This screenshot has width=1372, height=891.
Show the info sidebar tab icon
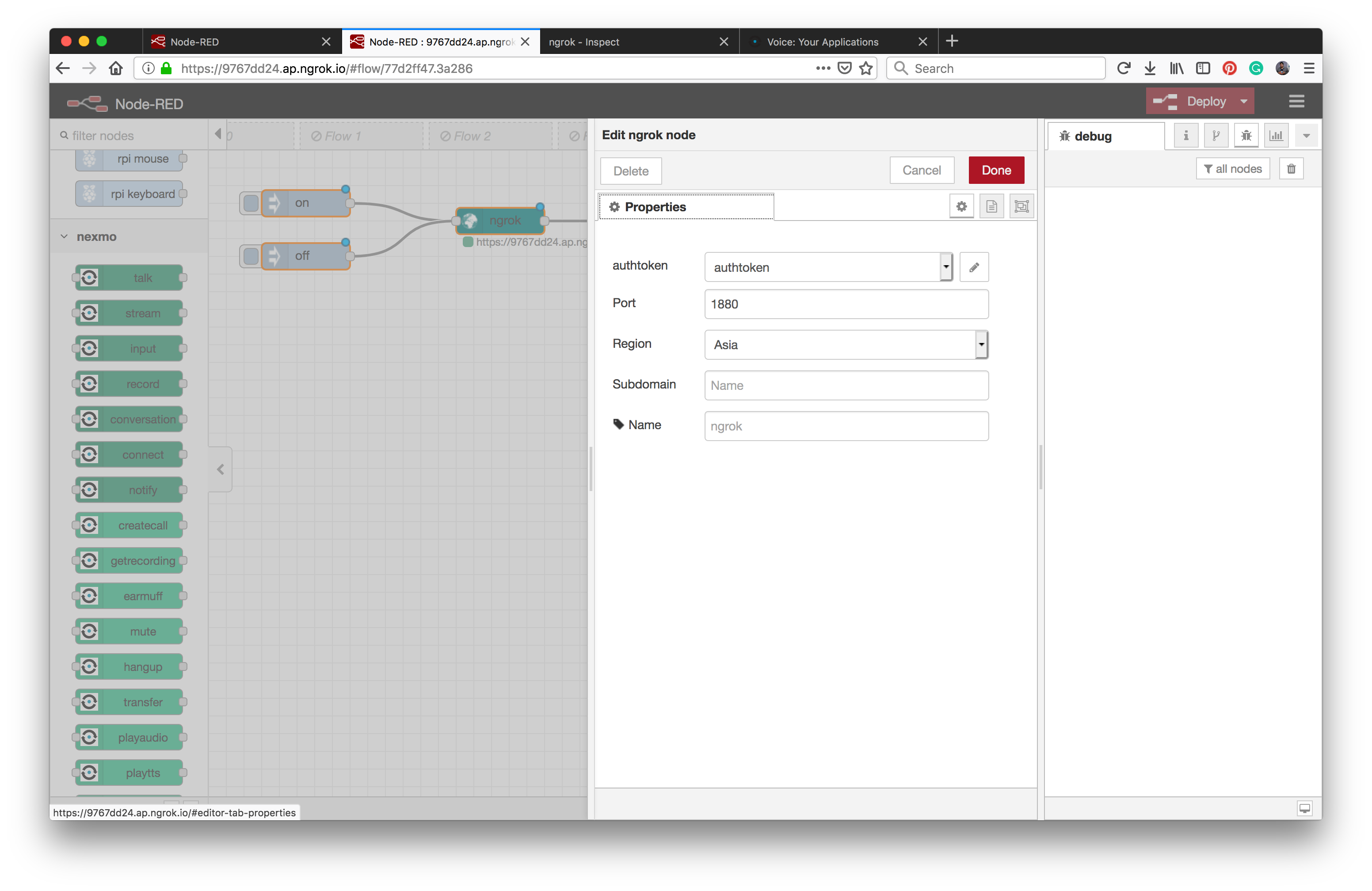(1186, 136)
